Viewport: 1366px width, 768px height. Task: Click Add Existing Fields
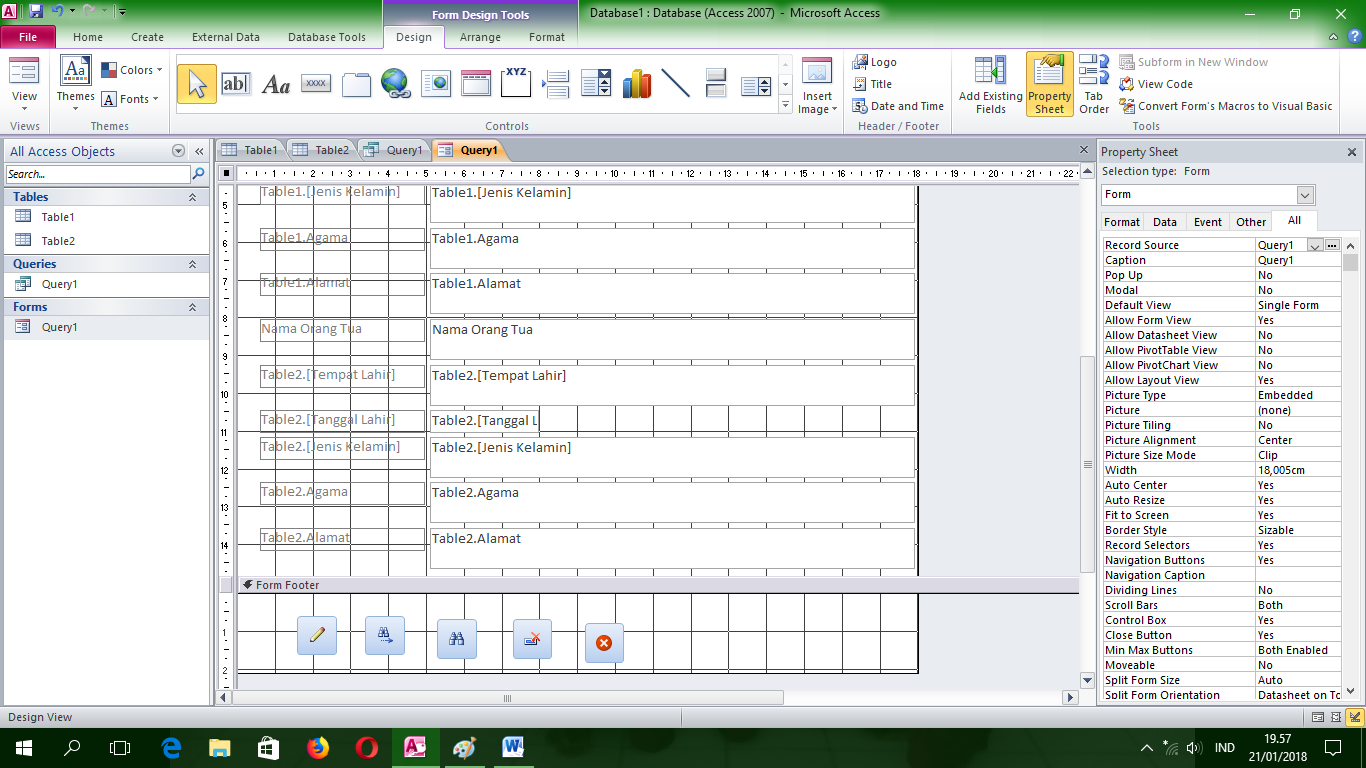click(989, 83)
